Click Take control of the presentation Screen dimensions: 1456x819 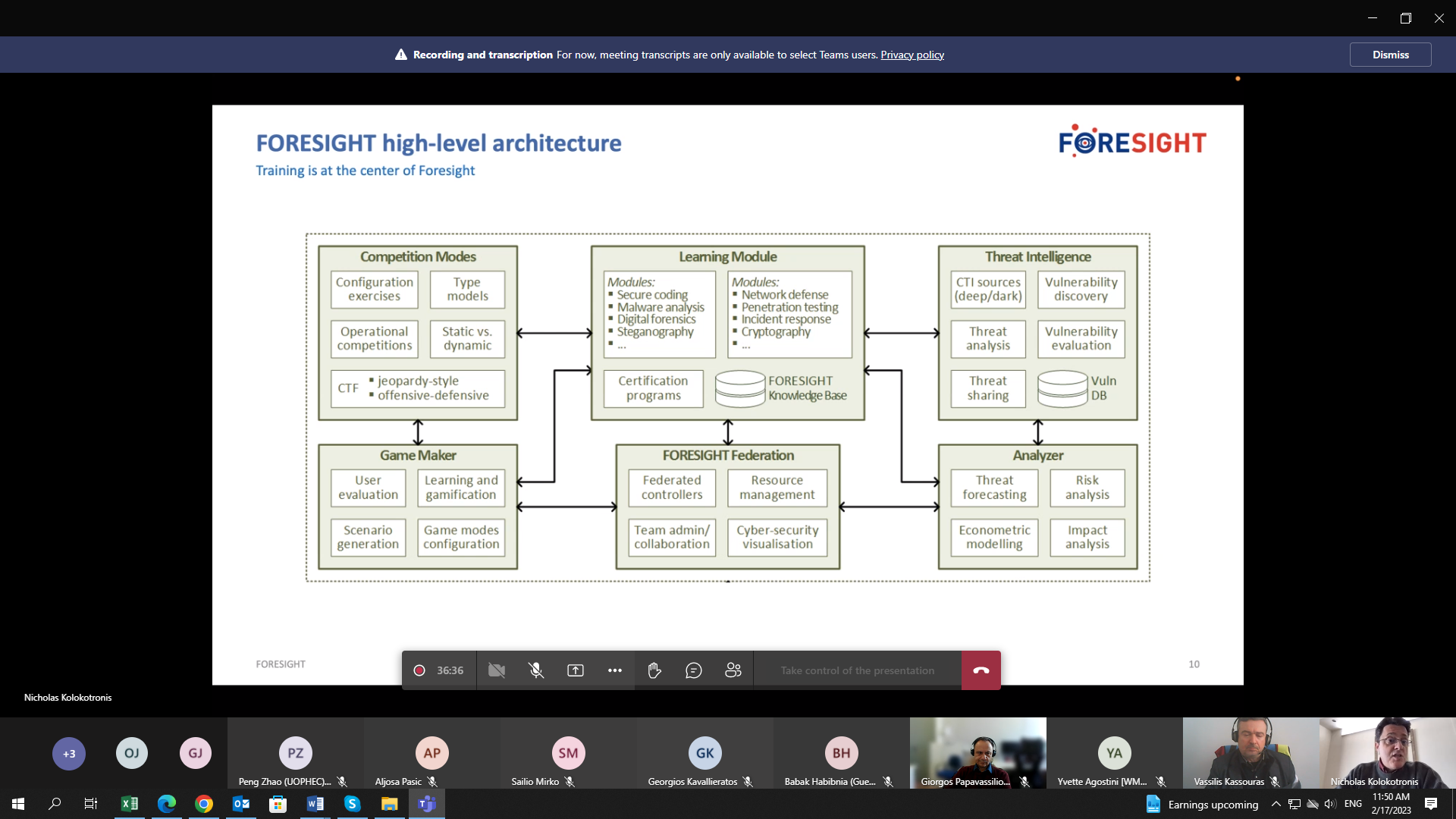[x=857, y=670]
